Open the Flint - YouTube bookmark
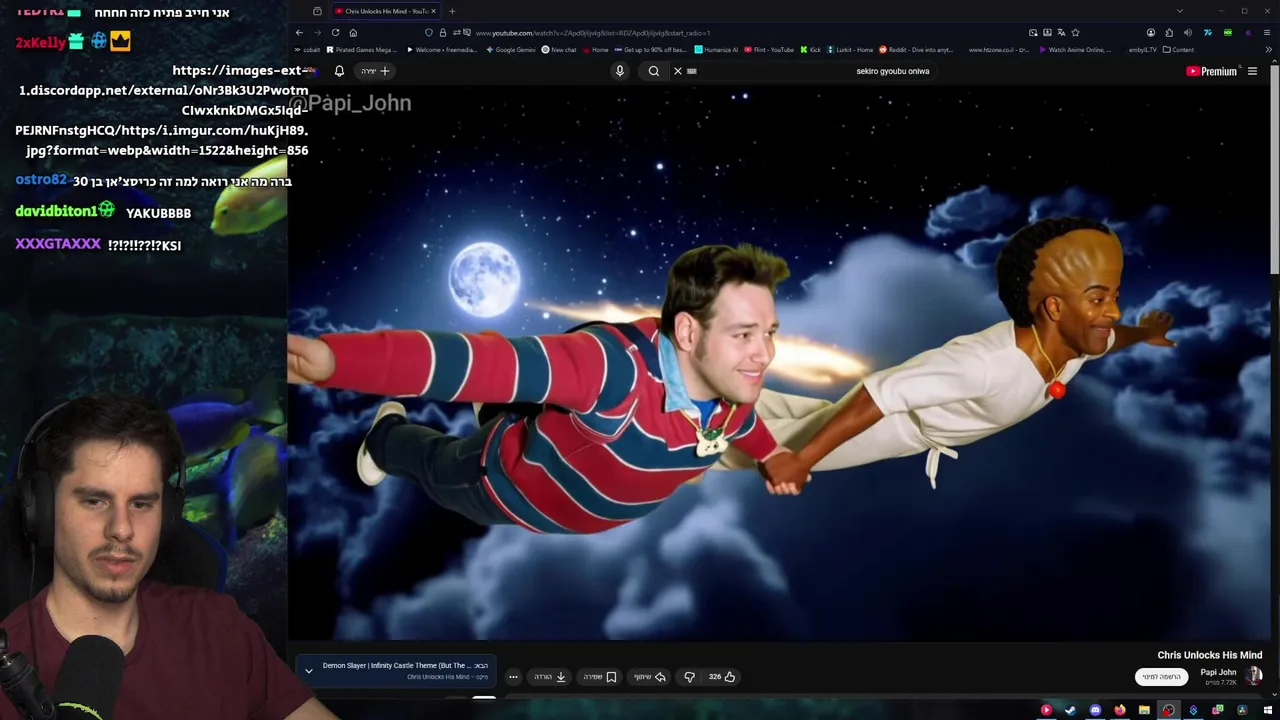This screenshot has width=1280, height=720. [769, 50]
